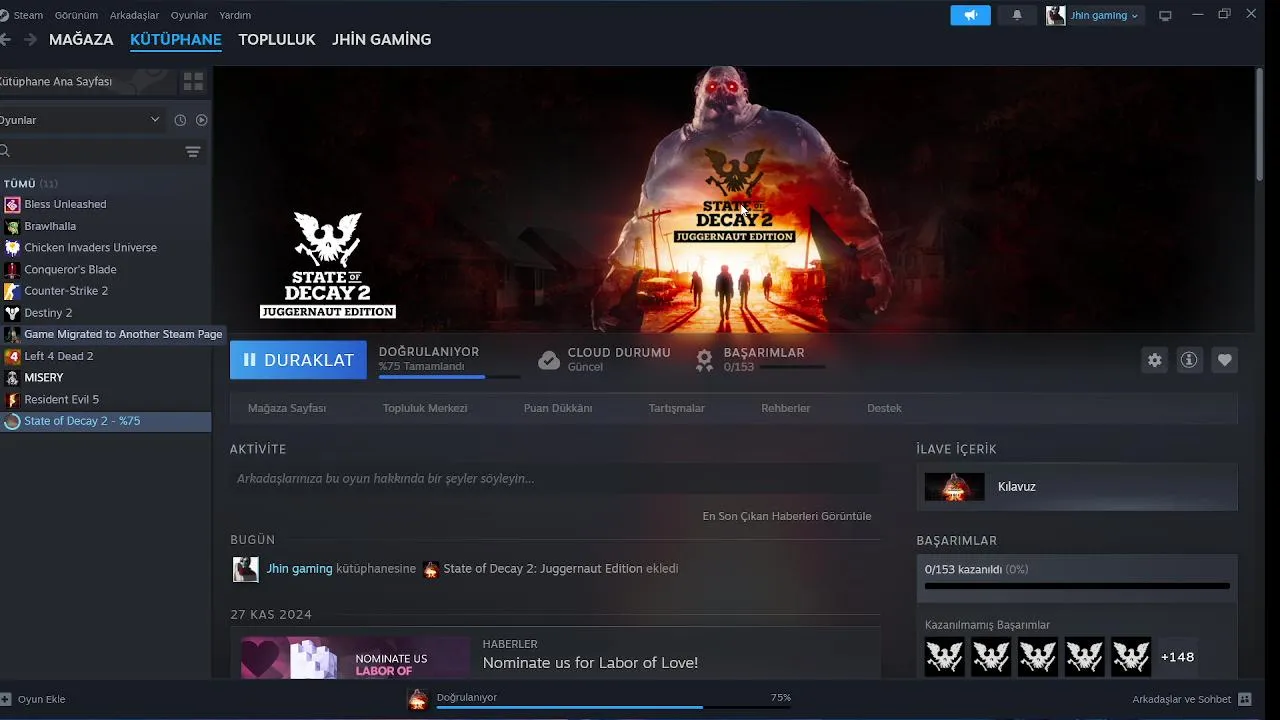Select Destiny 2 in library
Screen dimensions: 1280x720
click(48, 313)
